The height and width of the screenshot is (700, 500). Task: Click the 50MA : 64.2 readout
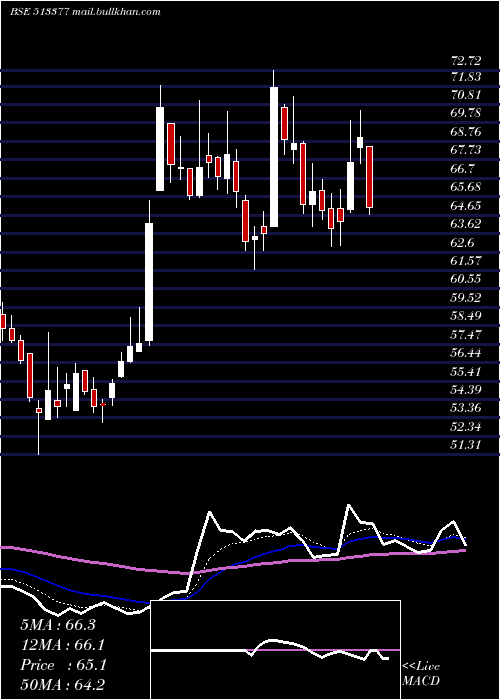coord(62,684)
